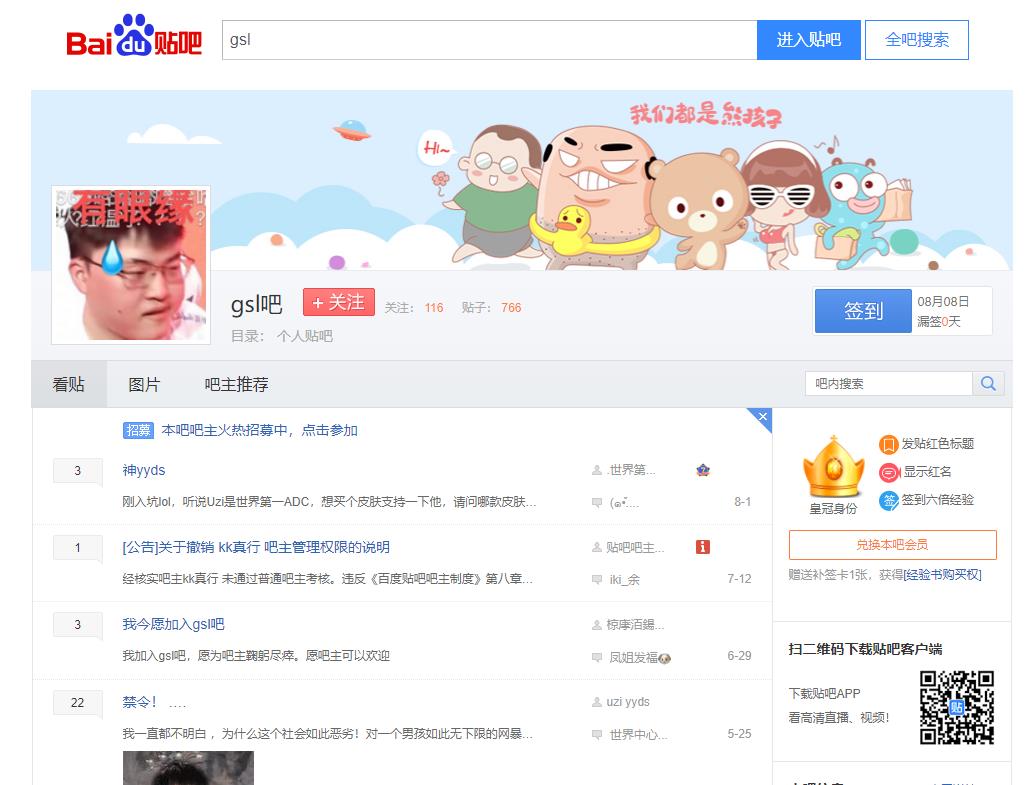Click the gsl forum avatar image
The image size is (1031, 785).
131,265
